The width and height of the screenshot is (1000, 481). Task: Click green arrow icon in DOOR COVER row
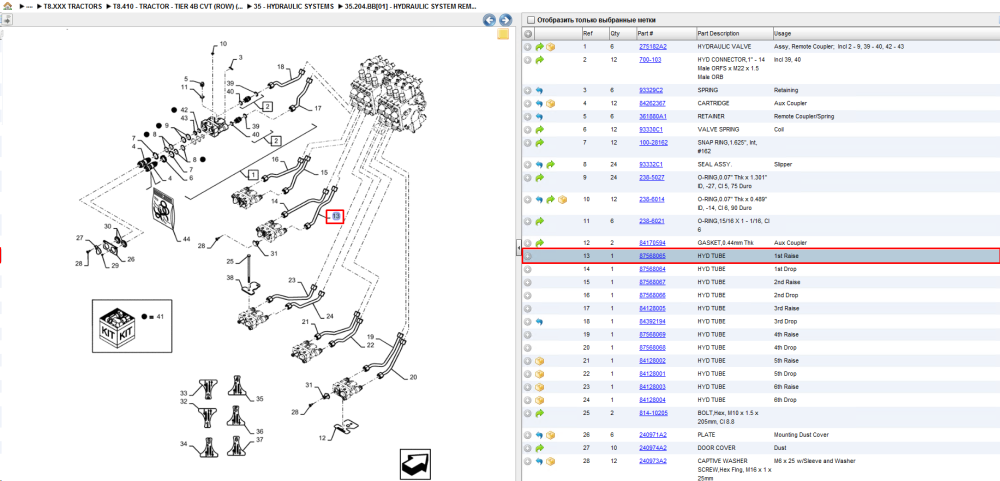point(539,448)
